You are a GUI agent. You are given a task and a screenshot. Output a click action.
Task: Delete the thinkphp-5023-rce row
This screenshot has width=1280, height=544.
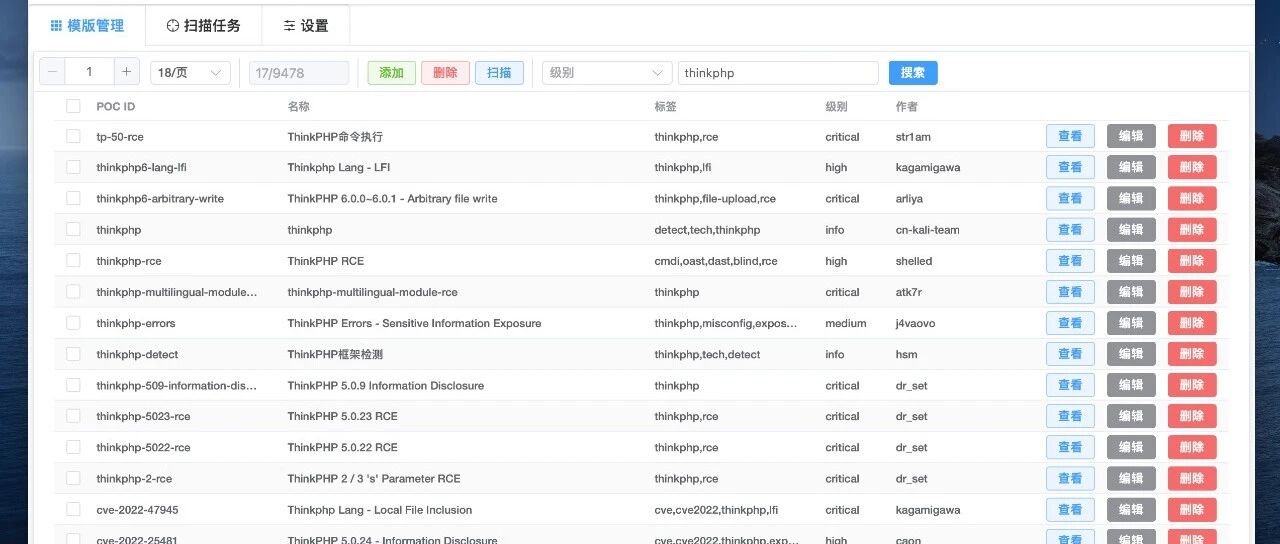[1192, 416]
